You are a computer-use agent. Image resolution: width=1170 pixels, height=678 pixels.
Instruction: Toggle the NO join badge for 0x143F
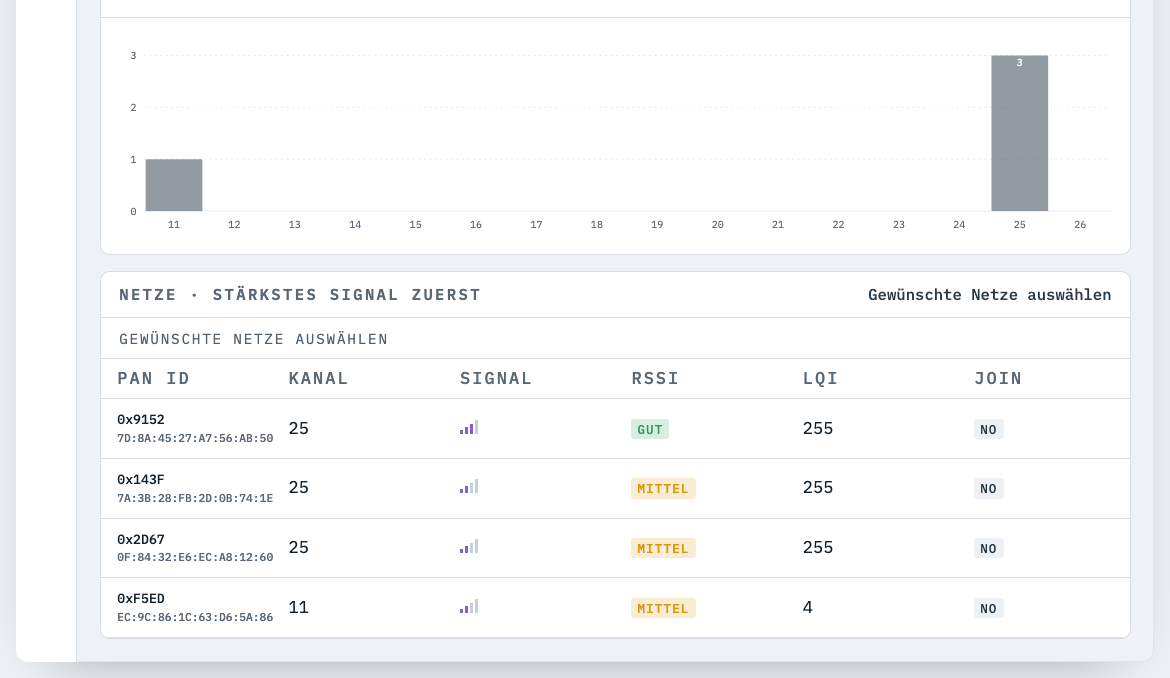coord(988,489)
